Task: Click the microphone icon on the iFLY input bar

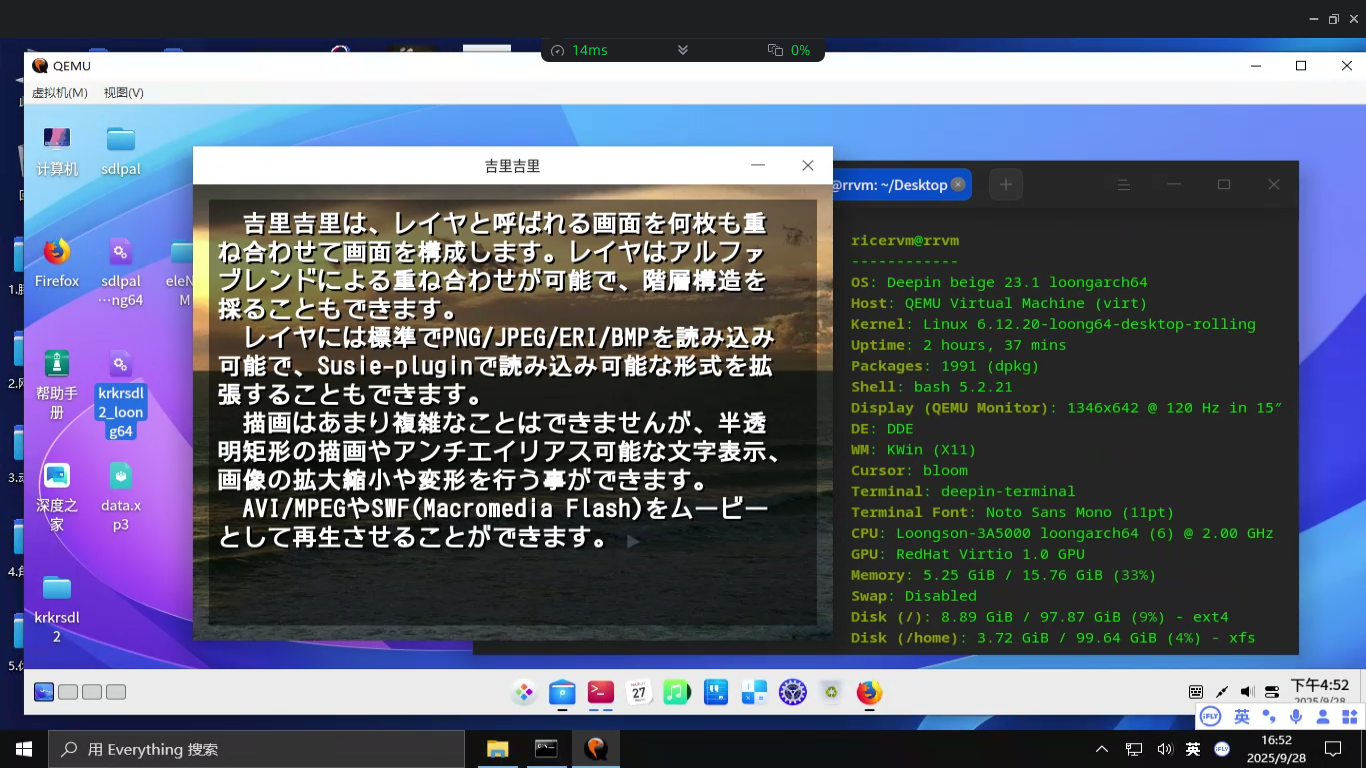Action: (x=1297, y=717)
